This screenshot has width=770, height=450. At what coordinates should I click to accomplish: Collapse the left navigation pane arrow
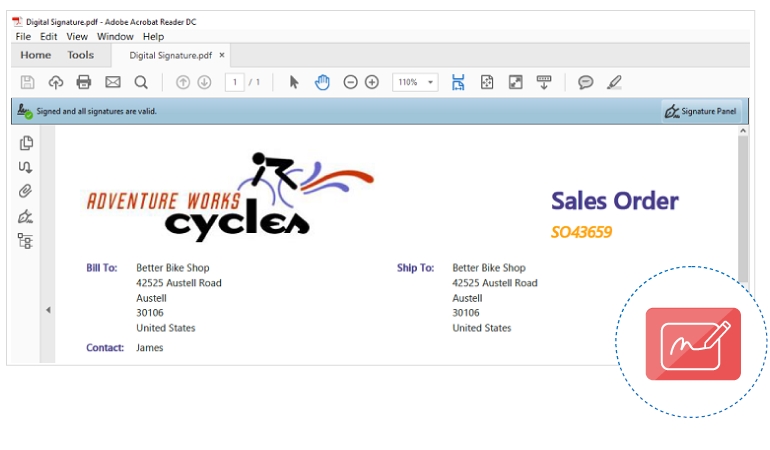click(x=48, y=310)
